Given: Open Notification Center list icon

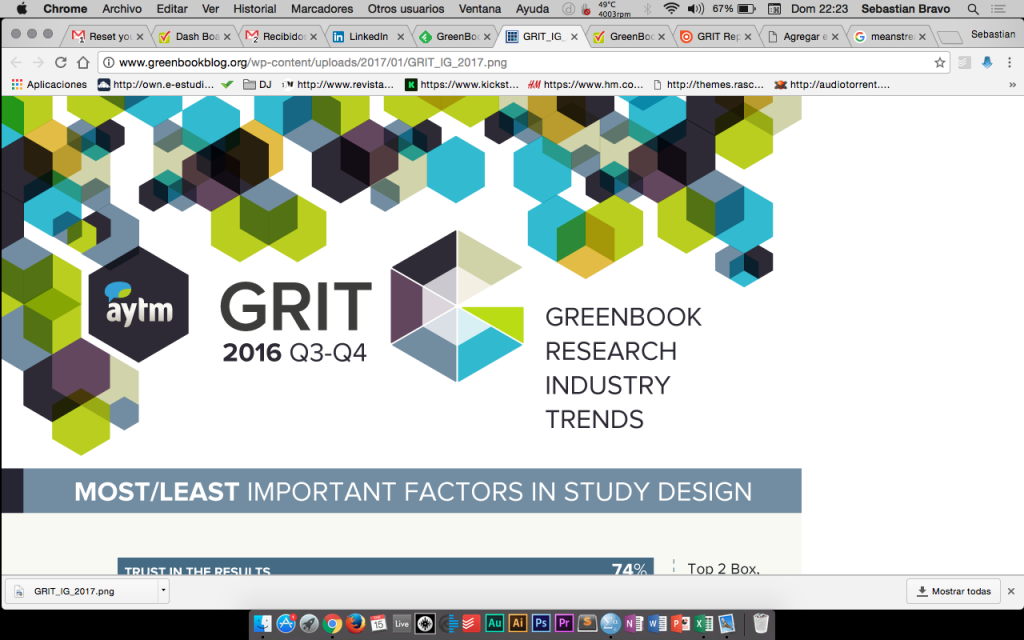Looking at the screenshot, I should click(998, 9).
